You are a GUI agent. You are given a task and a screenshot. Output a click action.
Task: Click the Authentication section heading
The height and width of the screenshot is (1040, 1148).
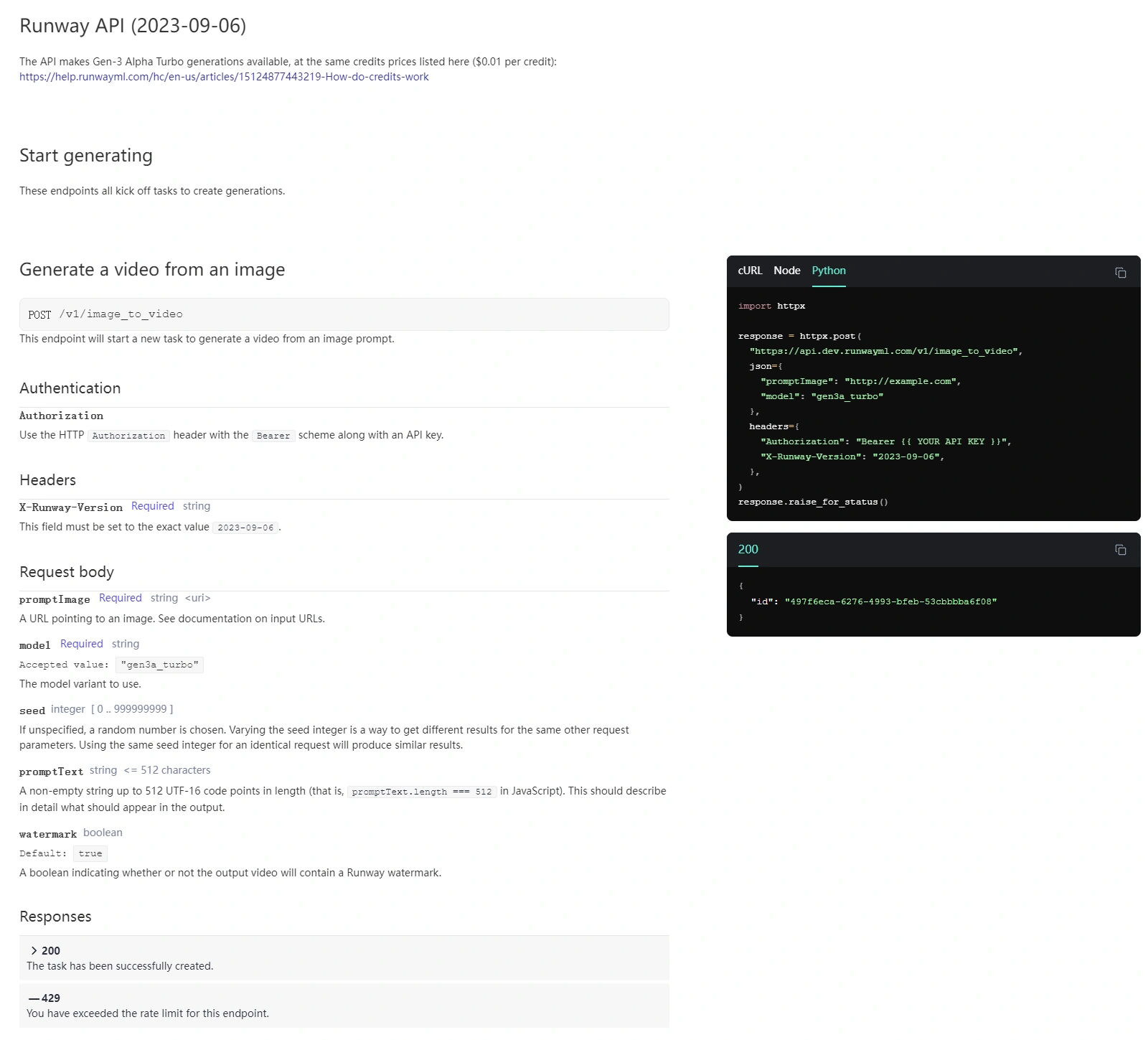70,388
